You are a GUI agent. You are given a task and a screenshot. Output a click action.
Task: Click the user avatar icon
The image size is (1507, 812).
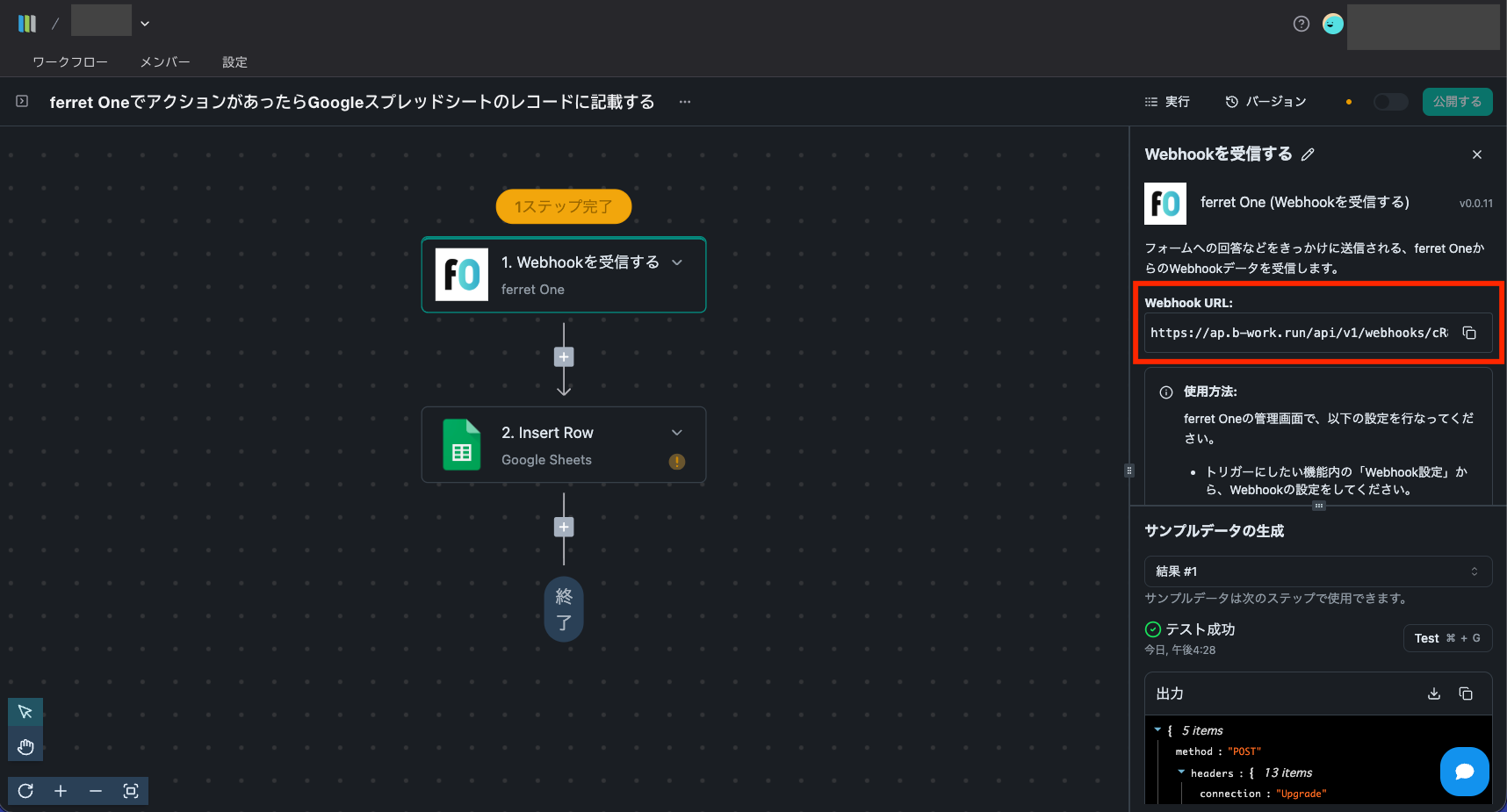(x=1333, y=24)
